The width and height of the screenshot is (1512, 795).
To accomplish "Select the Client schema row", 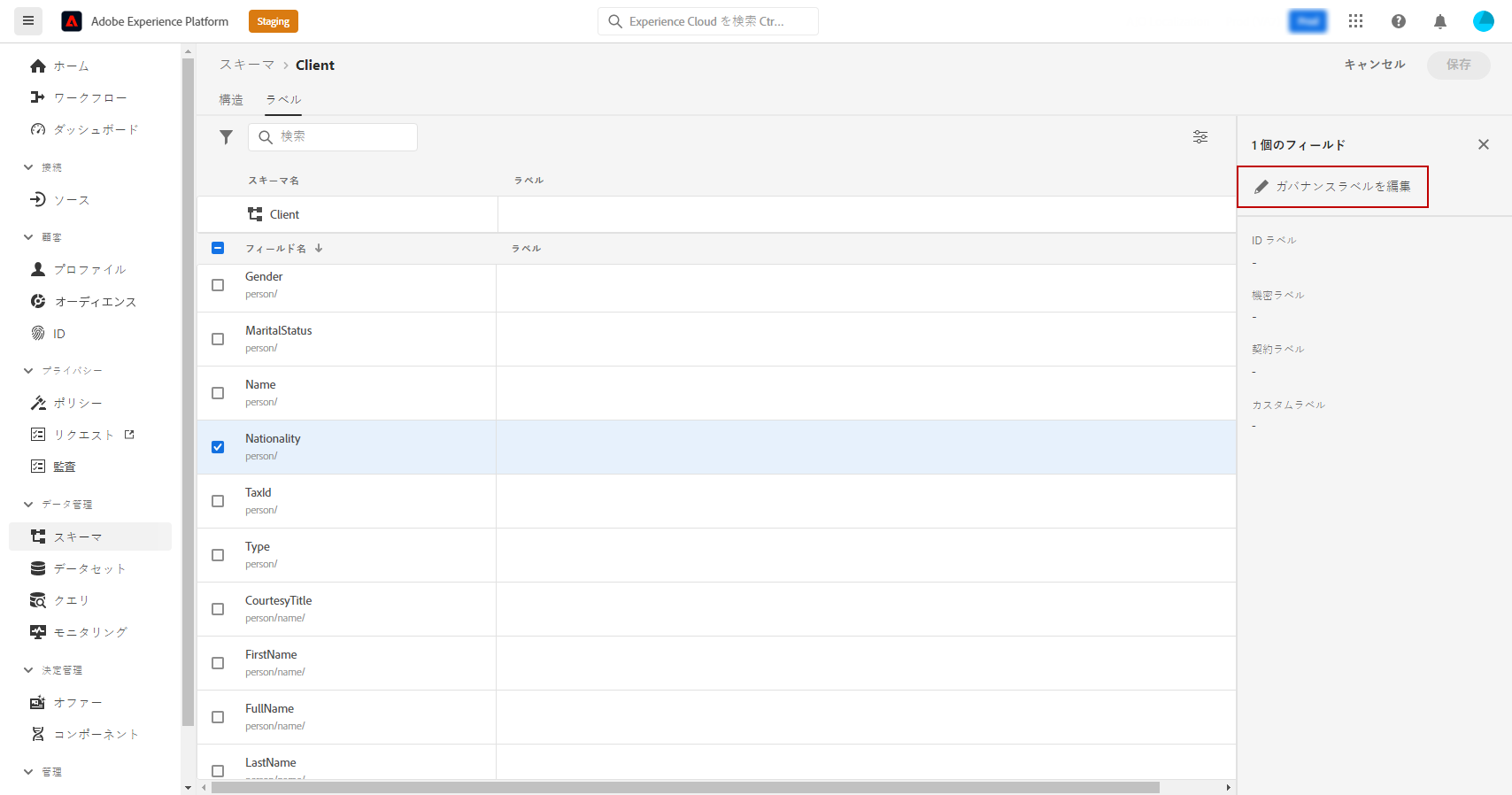I will click(716, 214).
